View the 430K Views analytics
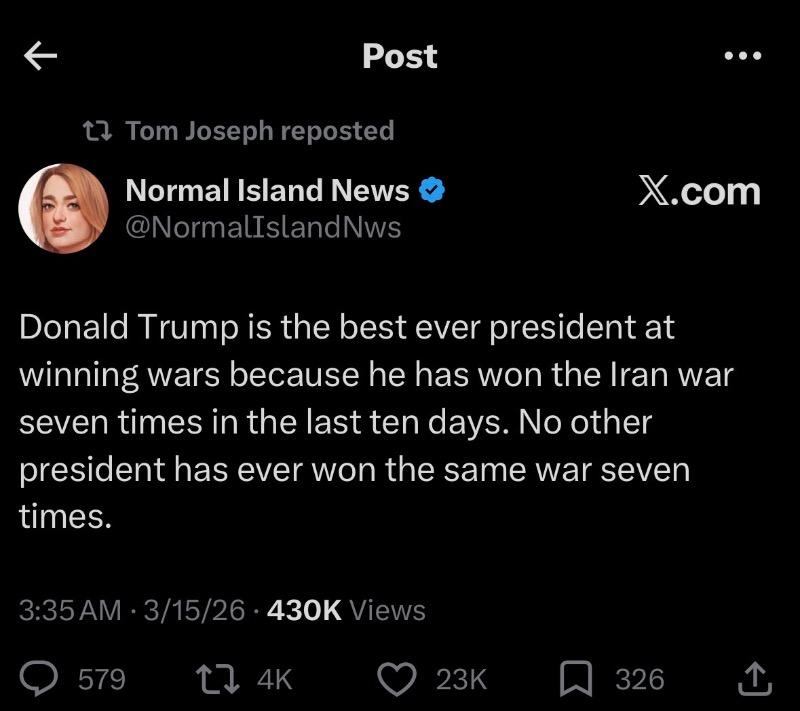800x711 pixels. pos(347,610)
